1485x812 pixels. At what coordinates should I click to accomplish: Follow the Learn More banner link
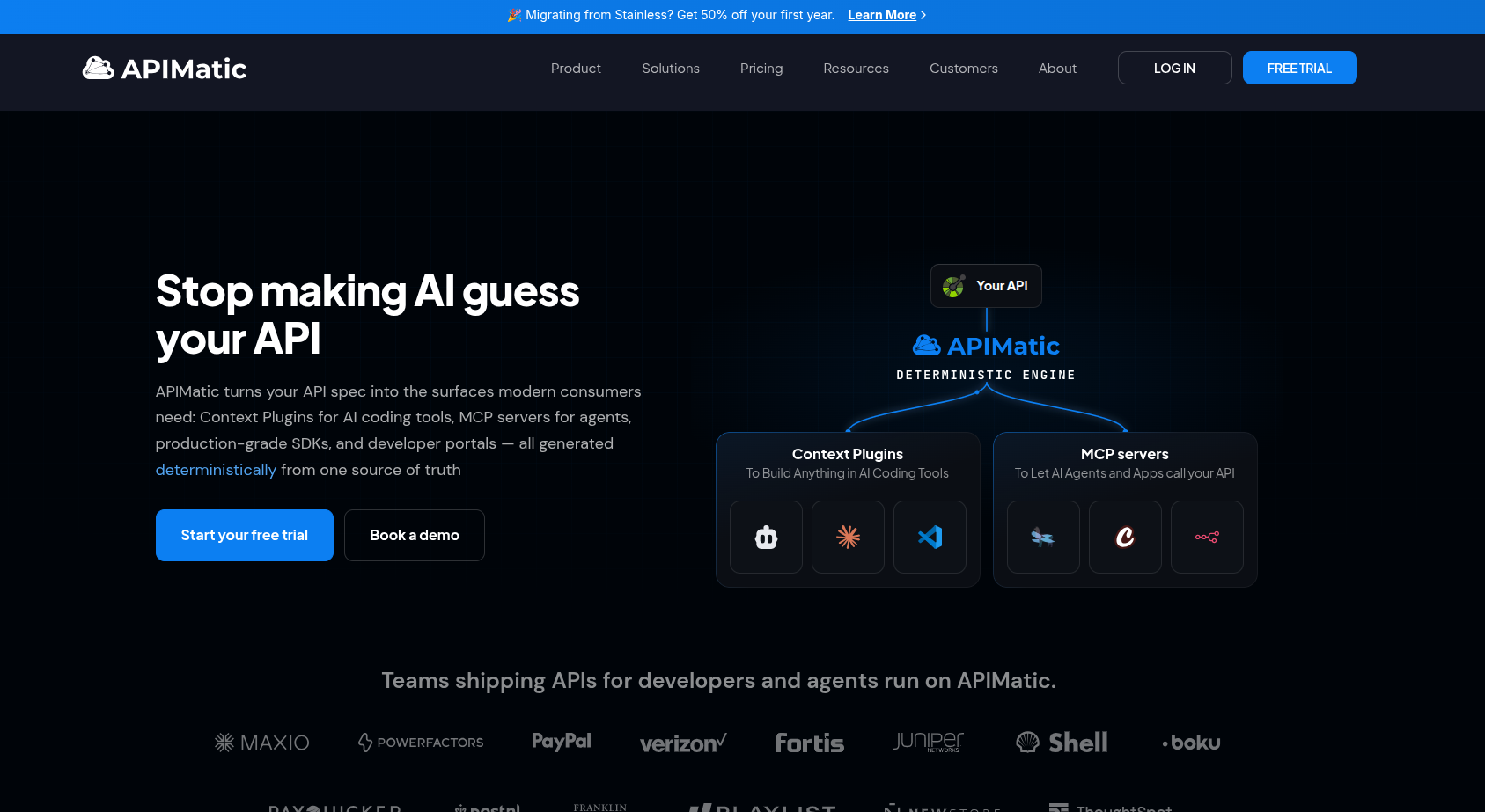coord(882,15)
